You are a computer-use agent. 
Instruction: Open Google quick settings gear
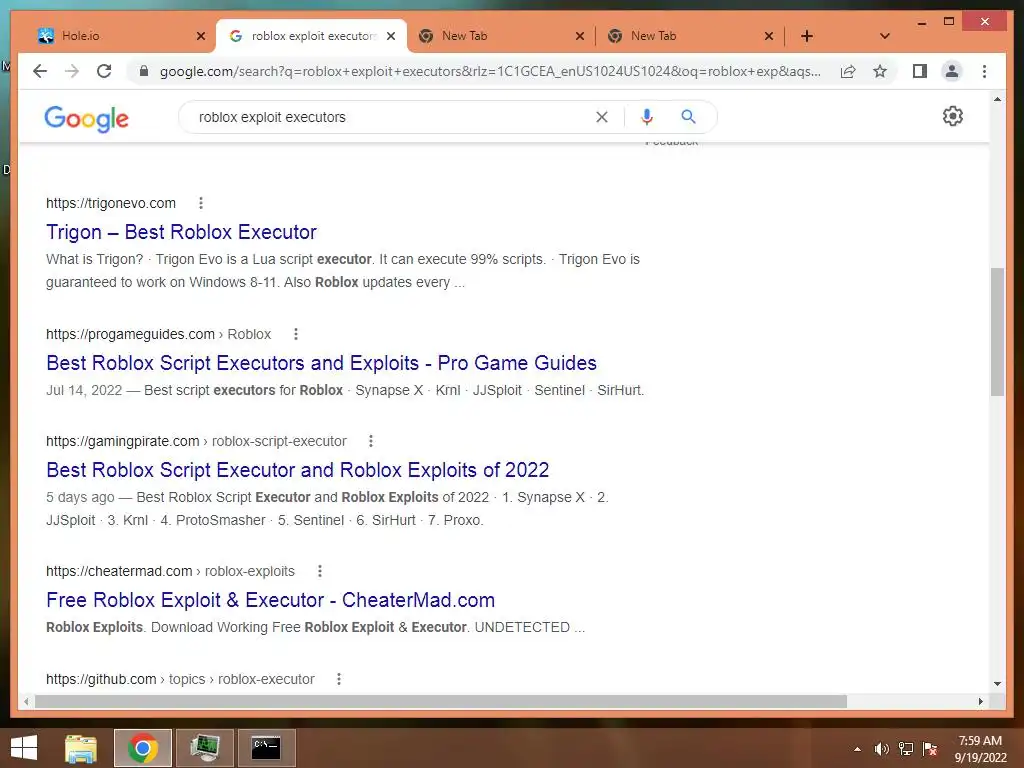(x=953, y=116)
